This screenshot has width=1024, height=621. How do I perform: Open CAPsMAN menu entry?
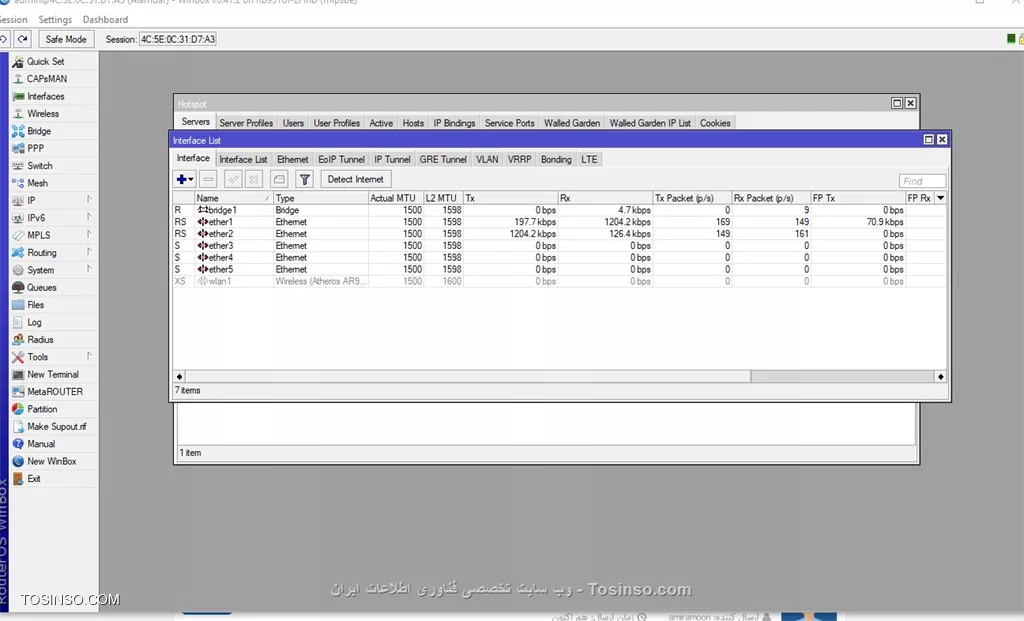tap(46, 78)
